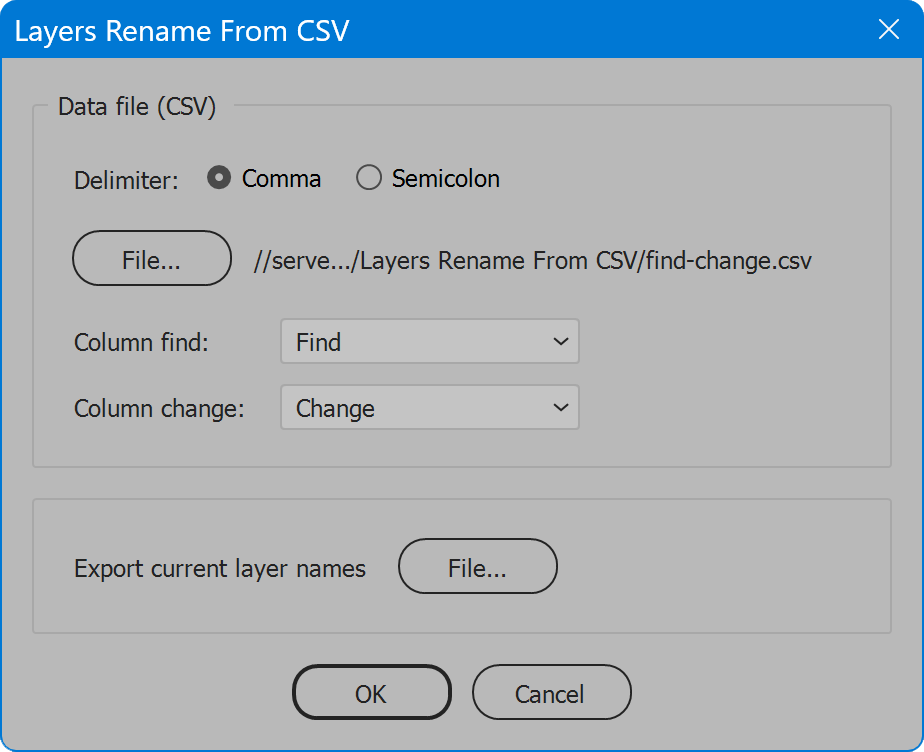Click the Column change label
This screenshot has width=924, height=752.
(x=159, y=408)
